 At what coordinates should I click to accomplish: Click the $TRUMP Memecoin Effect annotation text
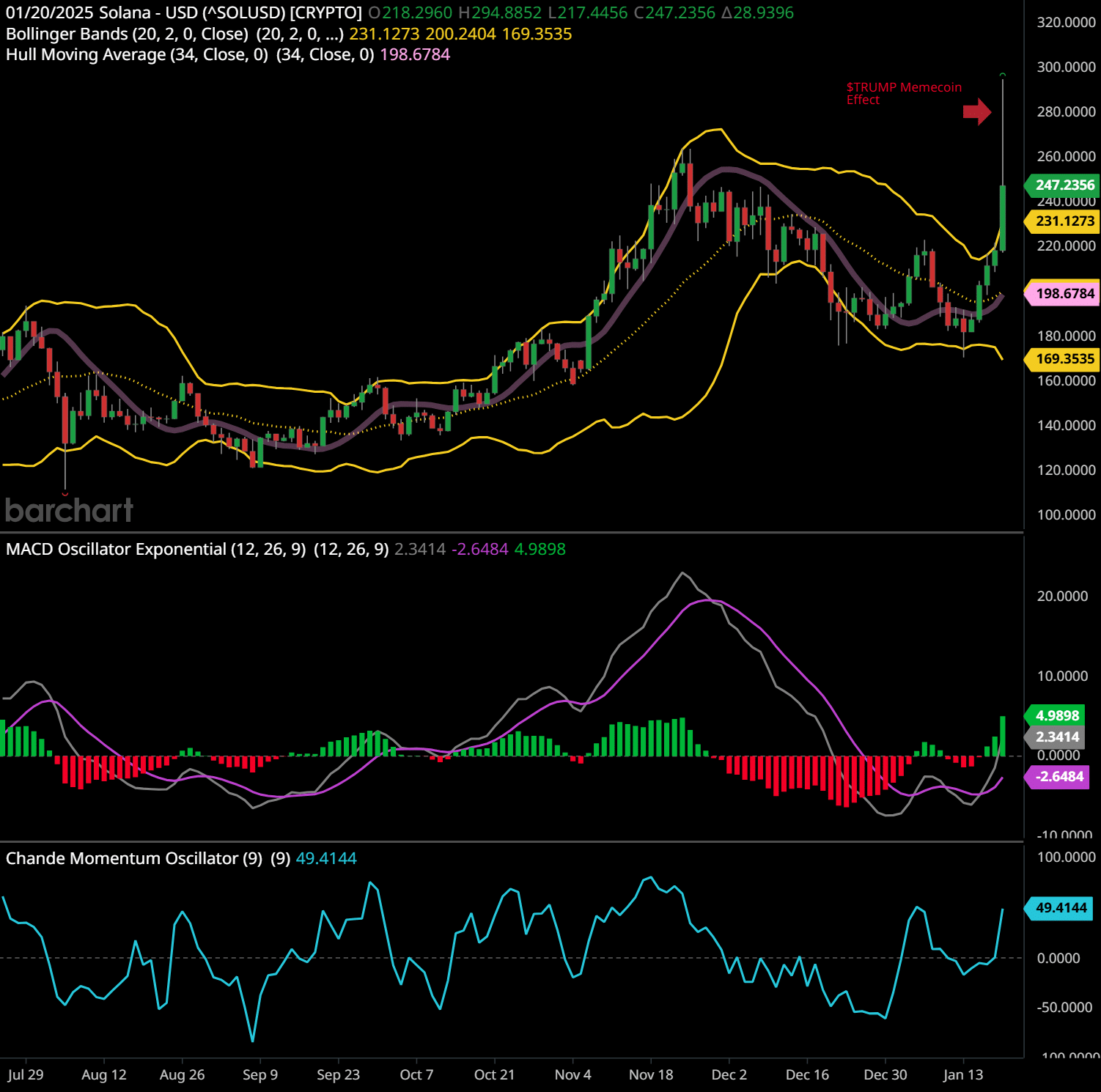[904, 93]
